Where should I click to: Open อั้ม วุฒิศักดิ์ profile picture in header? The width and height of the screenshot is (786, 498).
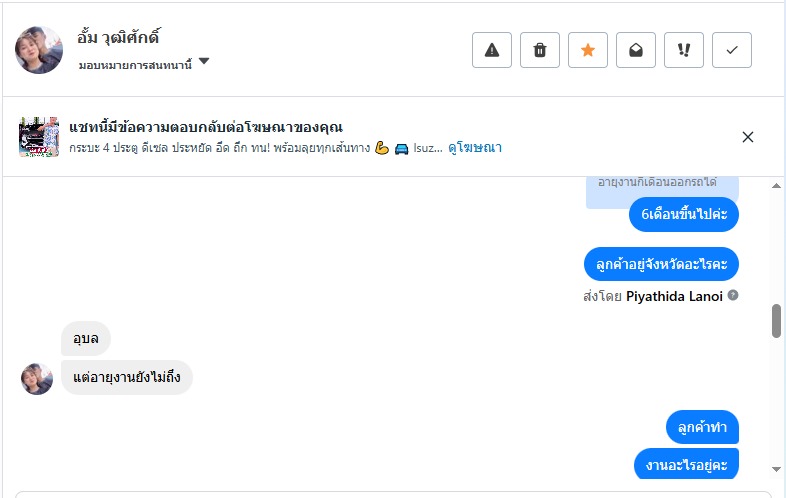pyautogui.click(x=40, y=50)
